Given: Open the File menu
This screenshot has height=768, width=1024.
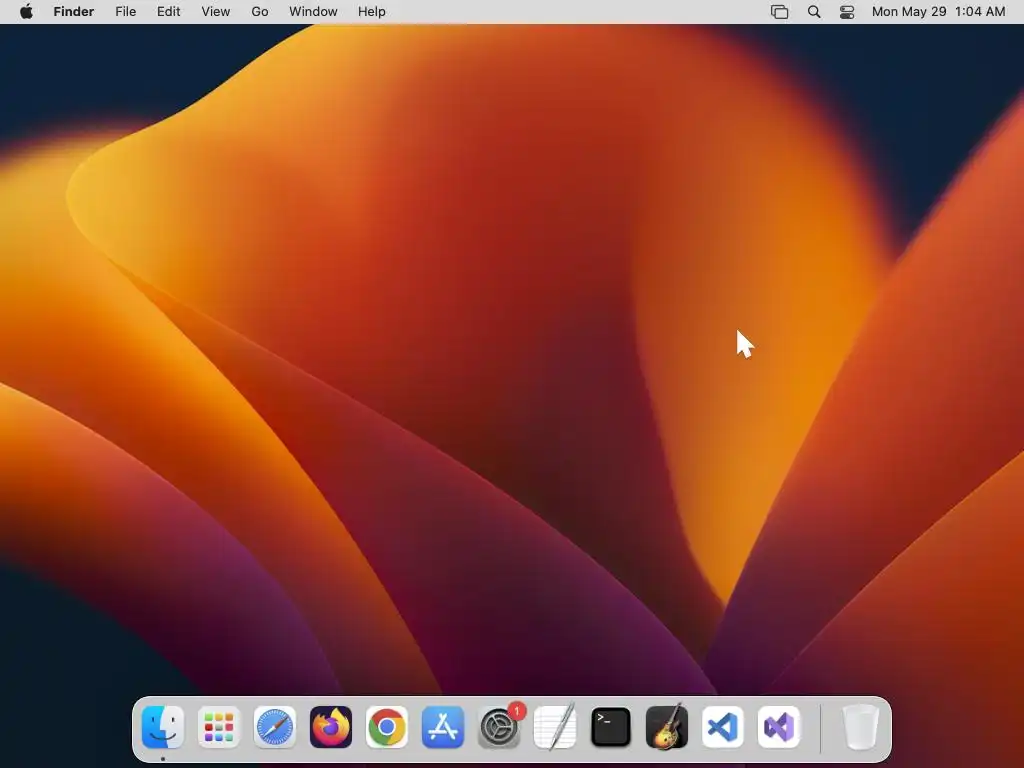Looking at the screenshot, I should (x=125, y=12).
